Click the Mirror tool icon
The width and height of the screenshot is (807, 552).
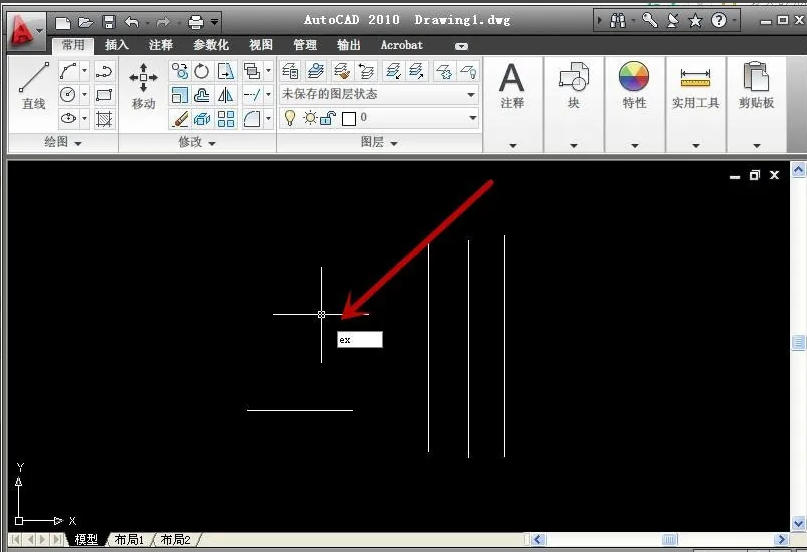click(x=226, y=95)
